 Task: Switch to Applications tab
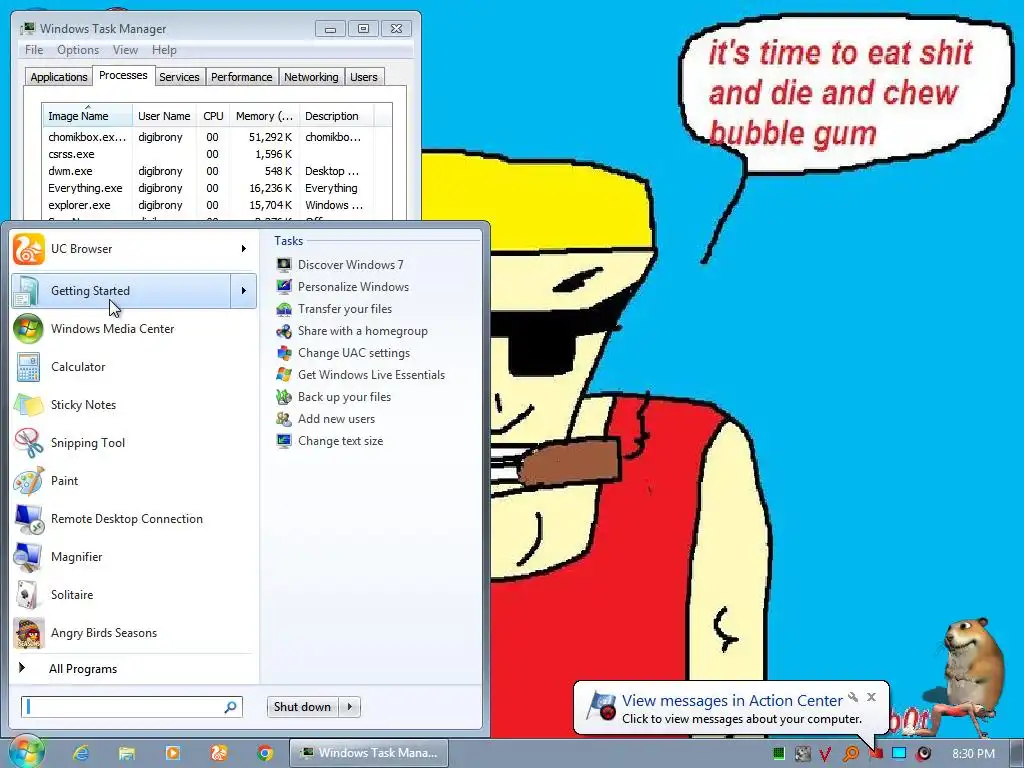(59, 77)
